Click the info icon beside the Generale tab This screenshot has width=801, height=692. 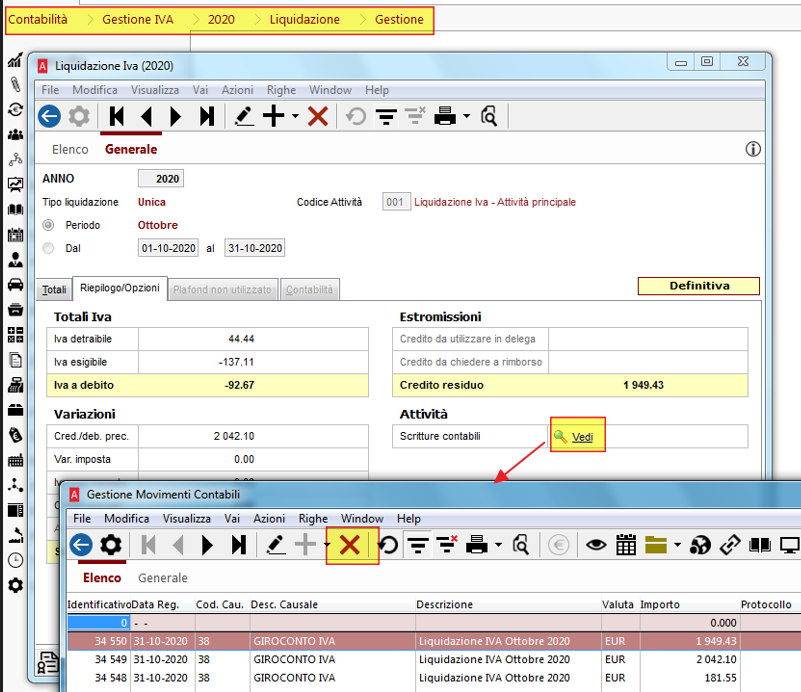pyautogui.click(x=752, y=149)
